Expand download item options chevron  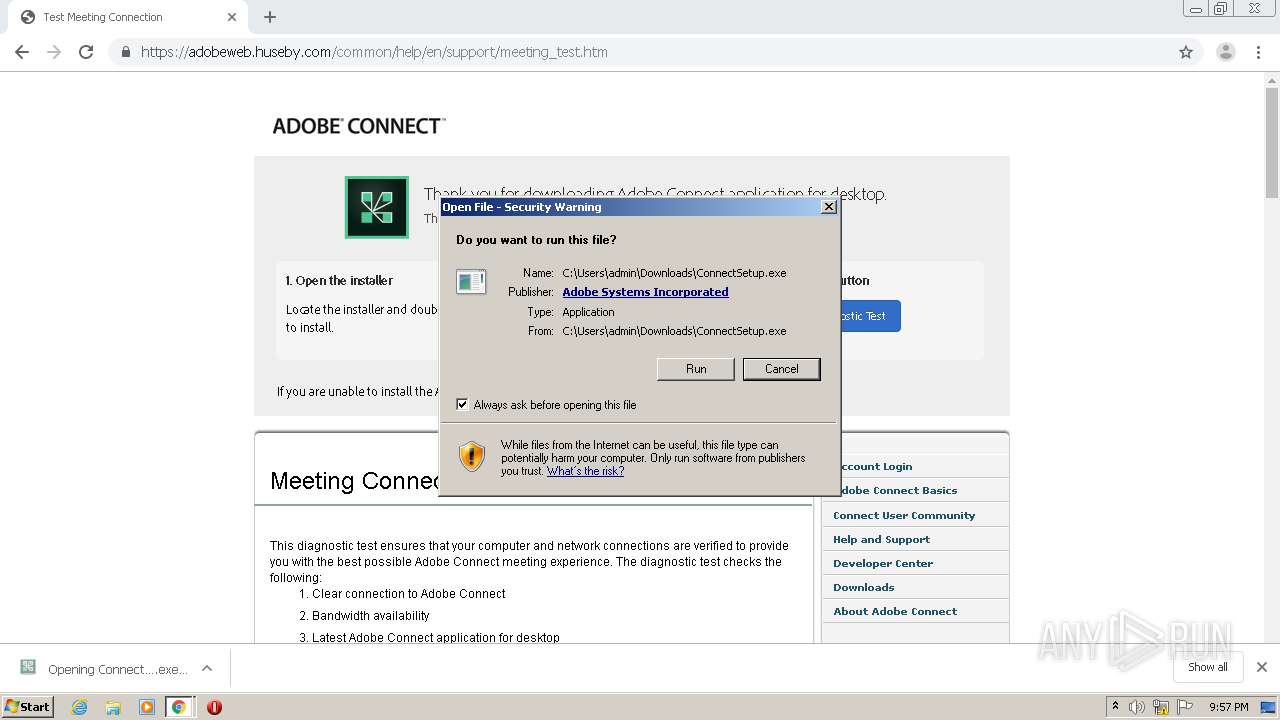click(x=207, y=668)
